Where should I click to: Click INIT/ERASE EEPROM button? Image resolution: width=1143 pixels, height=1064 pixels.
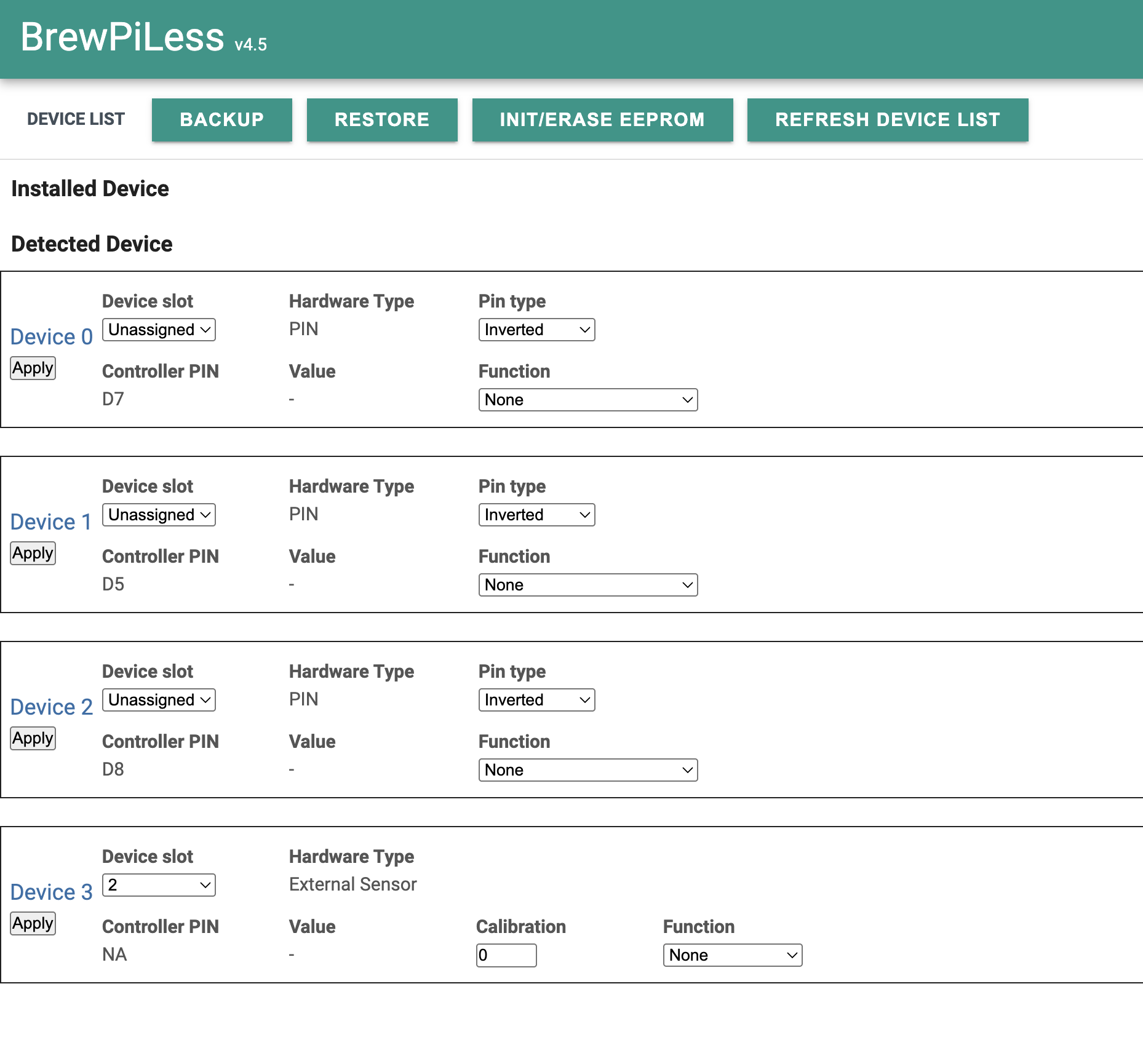tap(602, 119)
